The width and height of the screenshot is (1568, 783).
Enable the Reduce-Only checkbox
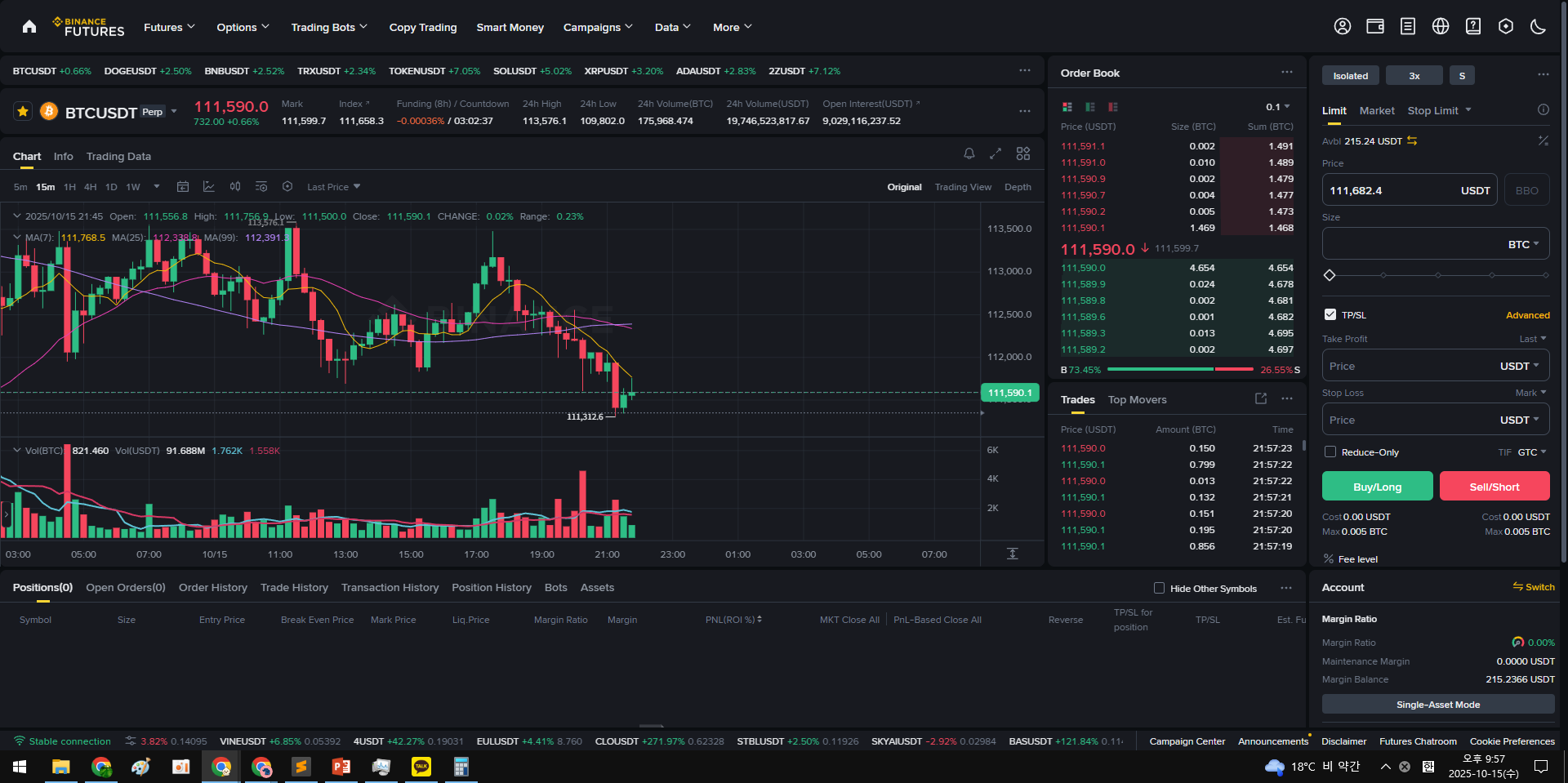click(1330, 452)
